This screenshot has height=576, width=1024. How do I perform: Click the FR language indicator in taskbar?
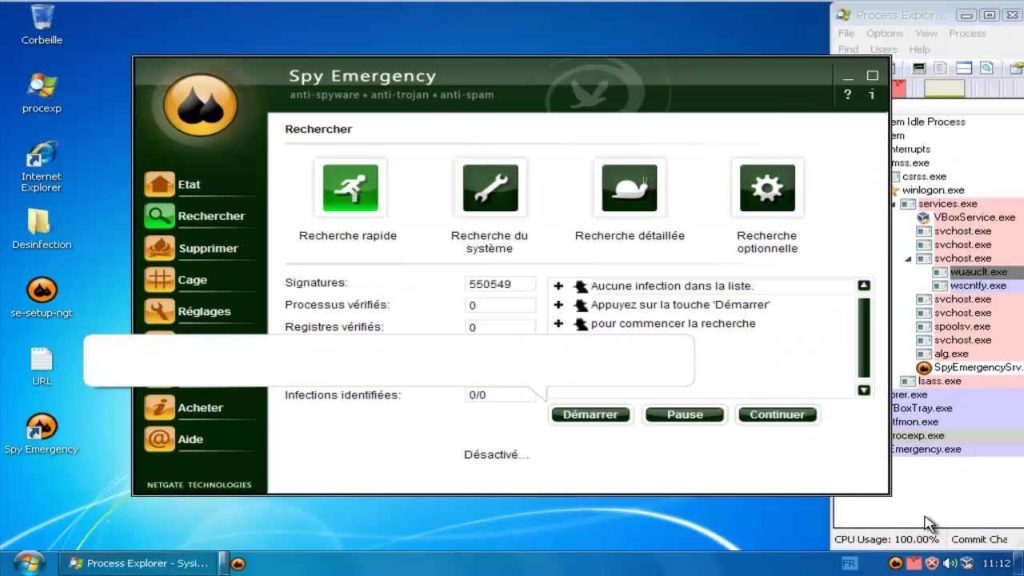[x=849, y=563]
